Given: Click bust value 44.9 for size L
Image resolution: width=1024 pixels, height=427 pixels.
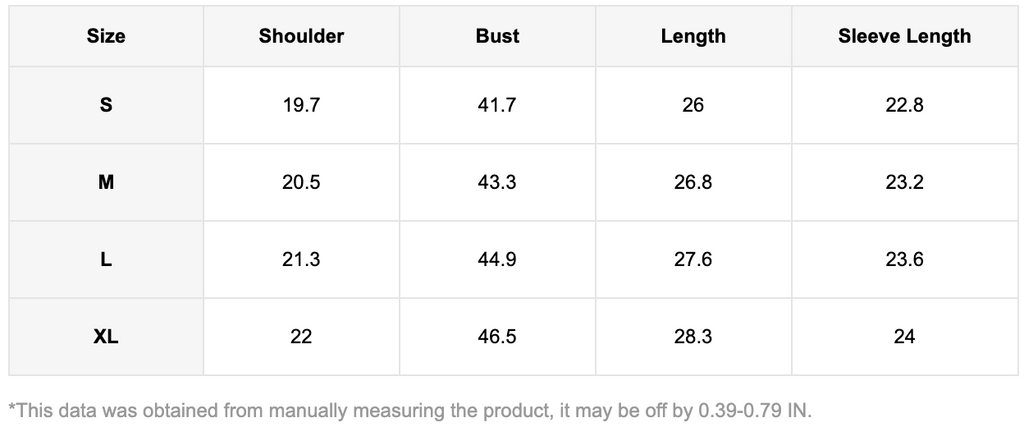Looking at the screenshot, I should tap(497, 260).
